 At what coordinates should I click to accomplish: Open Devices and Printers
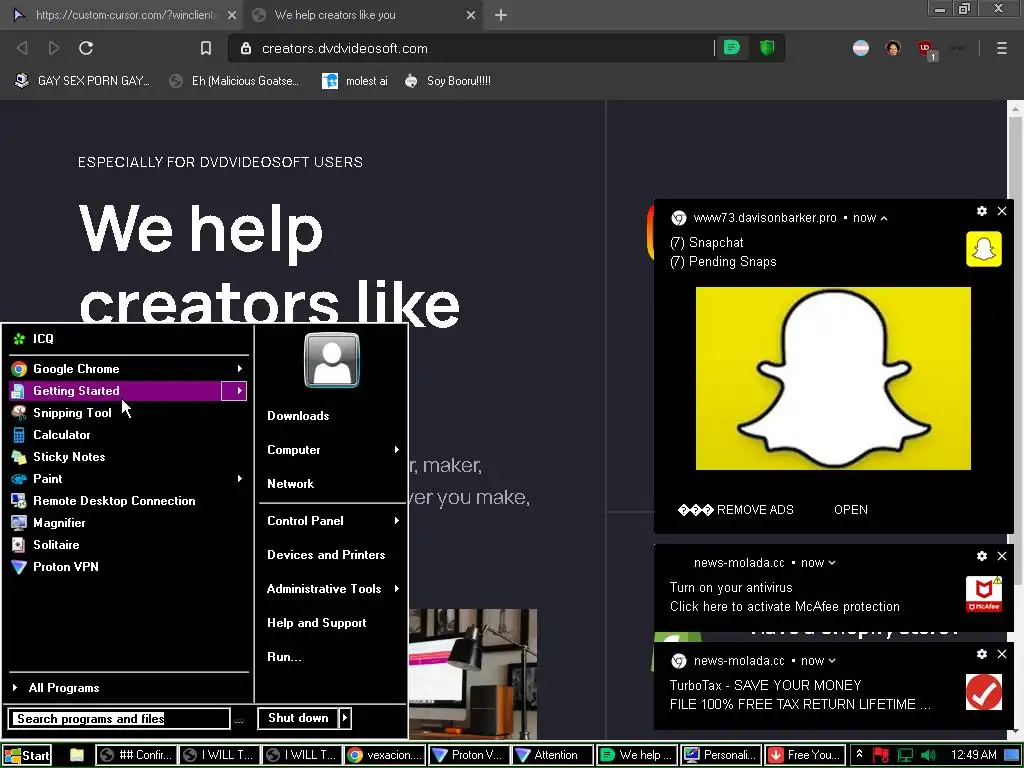coord(326,554)
